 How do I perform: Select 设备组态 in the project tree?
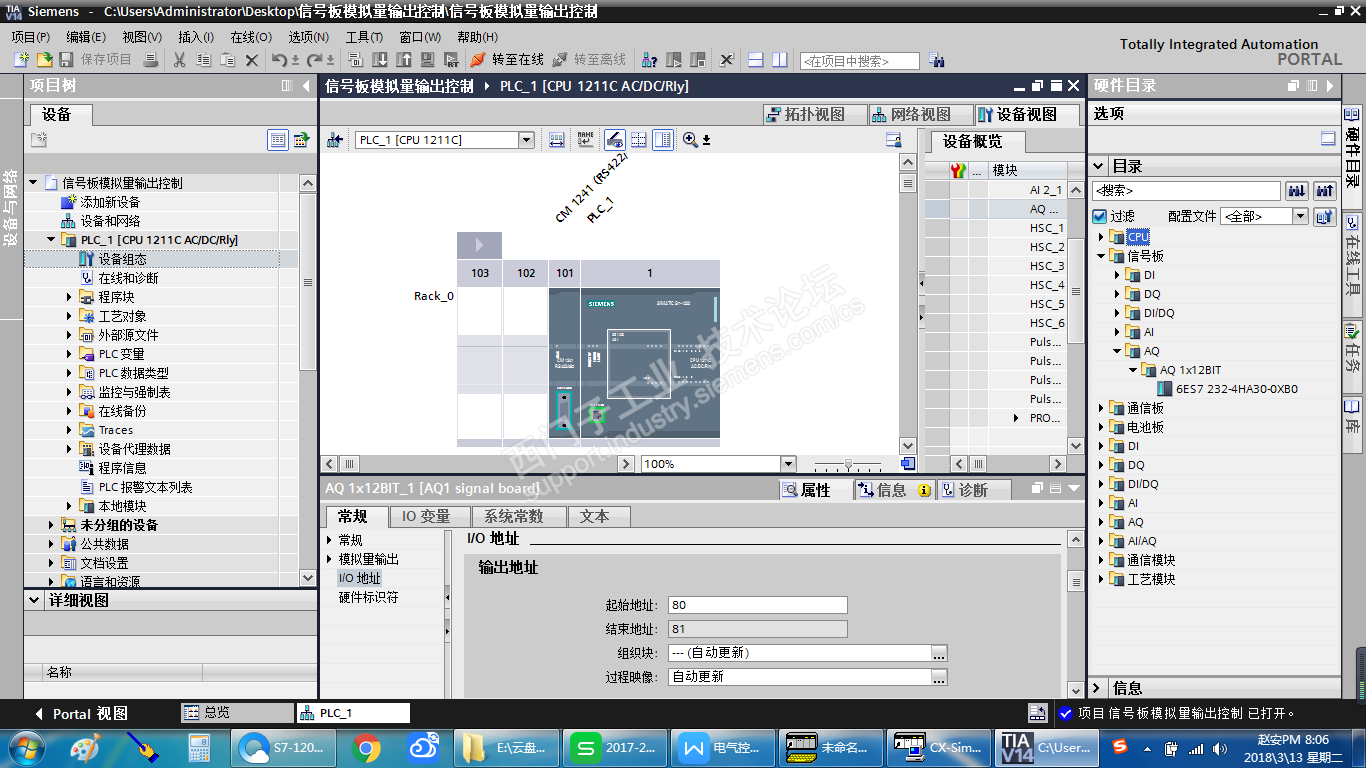tap(122, 259)
